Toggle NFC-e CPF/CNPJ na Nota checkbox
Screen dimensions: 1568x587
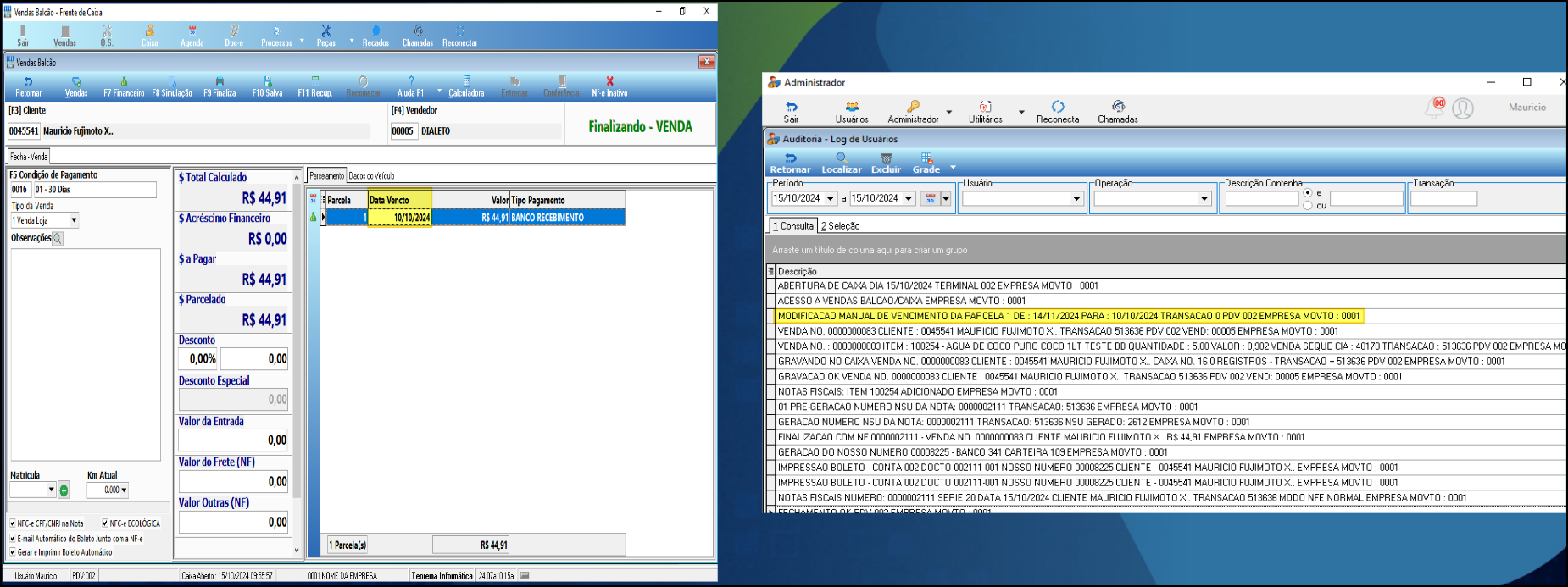click(13, 523)
